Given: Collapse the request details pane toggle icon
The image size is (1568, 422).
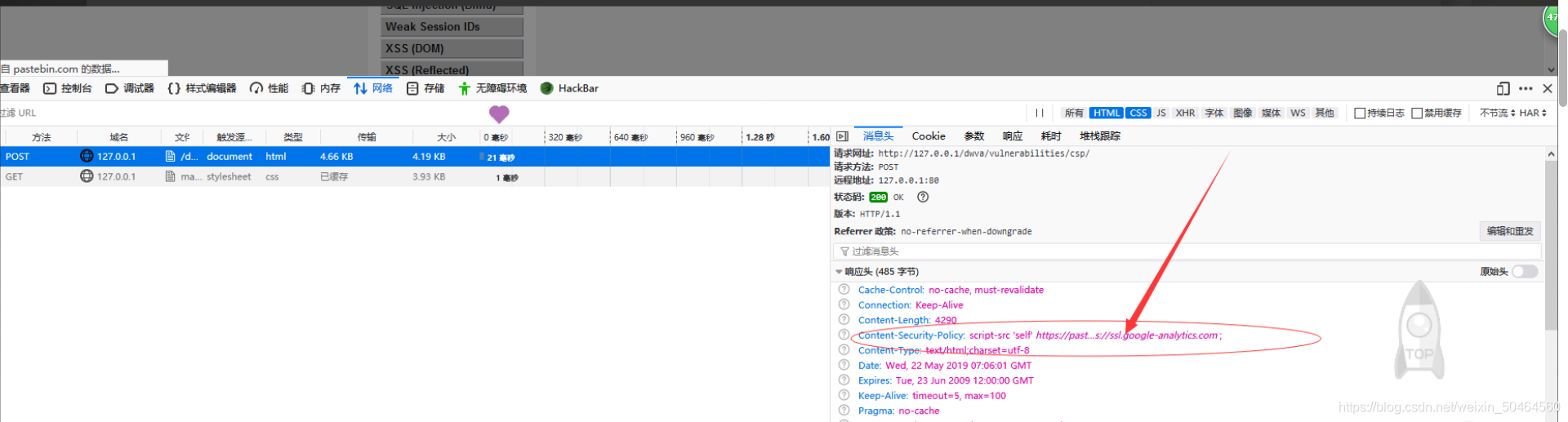Looking at the screenshot, I should coord(843,136).
